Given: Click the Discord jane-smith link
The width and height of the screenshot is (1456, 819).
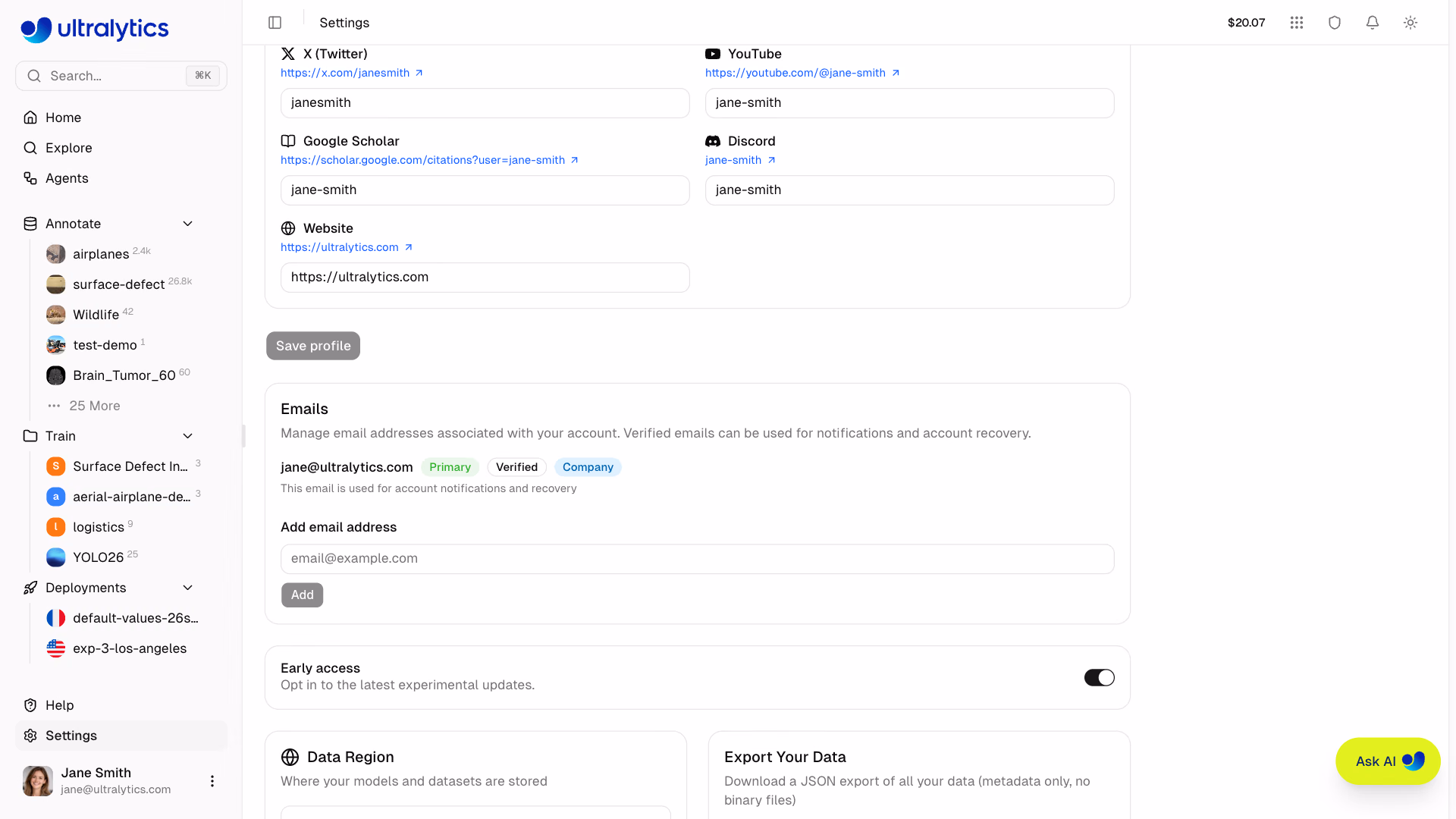Looking at the screenshot, I should pyautogui.click(x=740, y=160).
